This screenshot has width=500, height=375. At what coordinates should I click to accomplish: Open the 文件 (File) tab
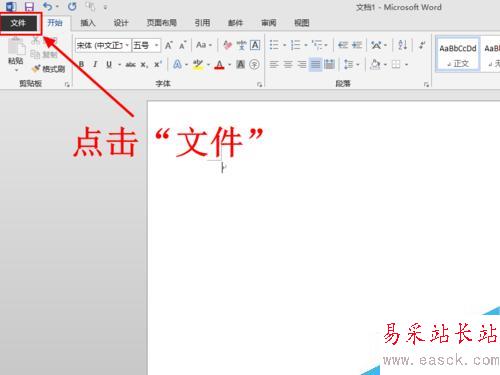(18, 23)
